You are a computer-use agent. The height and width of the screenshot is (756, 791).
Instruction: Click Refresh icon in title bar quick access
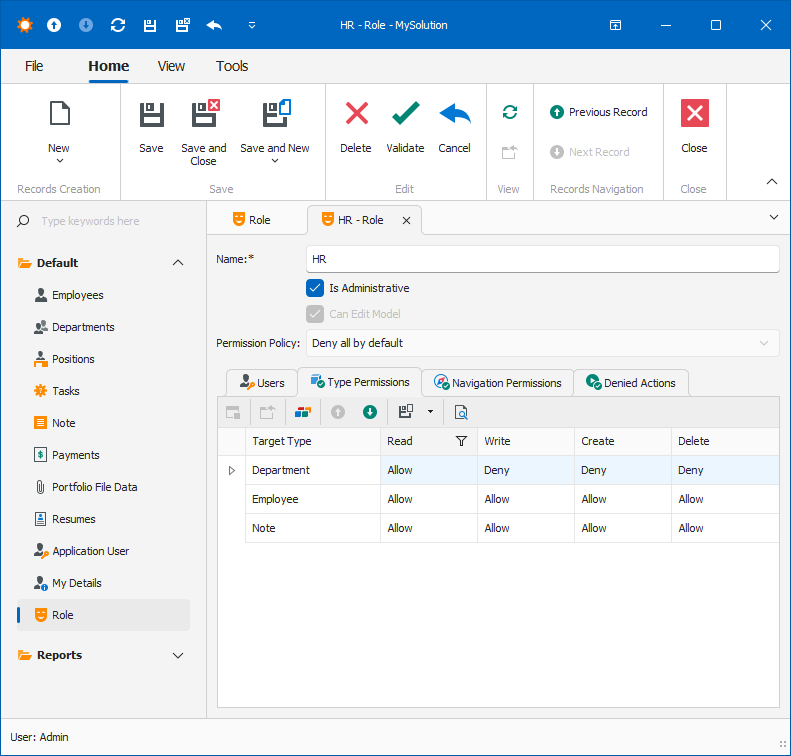[118, 25]
